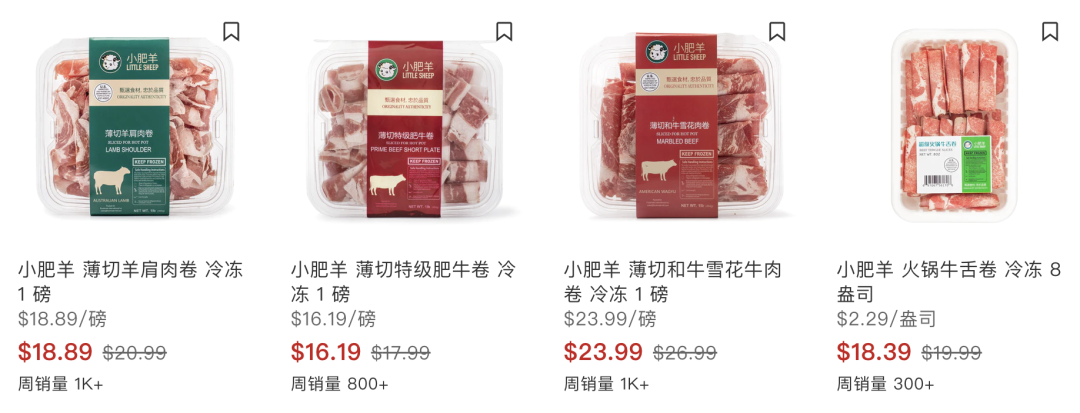Click the crossed-out $20.99 original price
This screenshot has width=1080, height=413.
135,353
